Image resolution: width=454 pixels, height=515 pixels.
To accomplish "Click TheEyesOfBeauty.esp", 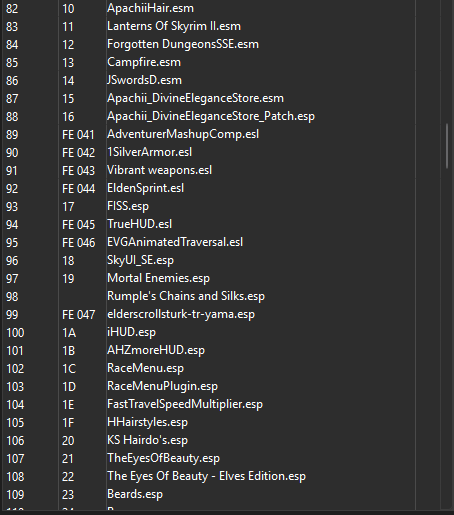I will tap(163, 458).
